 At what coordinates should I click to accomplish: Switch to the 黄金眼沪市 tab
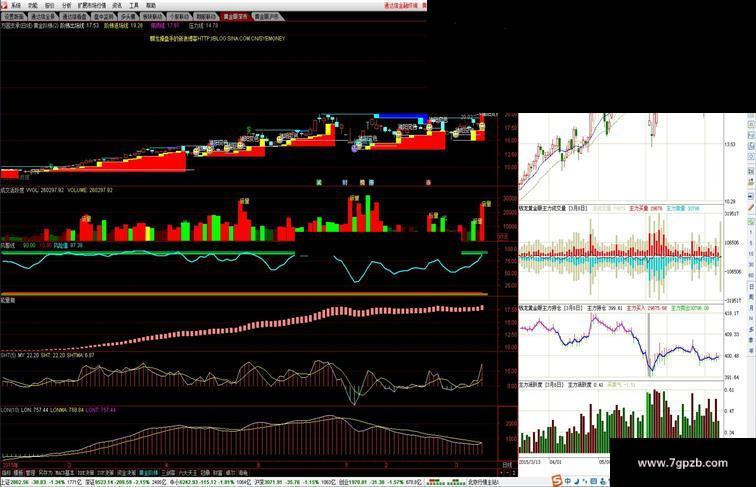click(x=267, y=16)
